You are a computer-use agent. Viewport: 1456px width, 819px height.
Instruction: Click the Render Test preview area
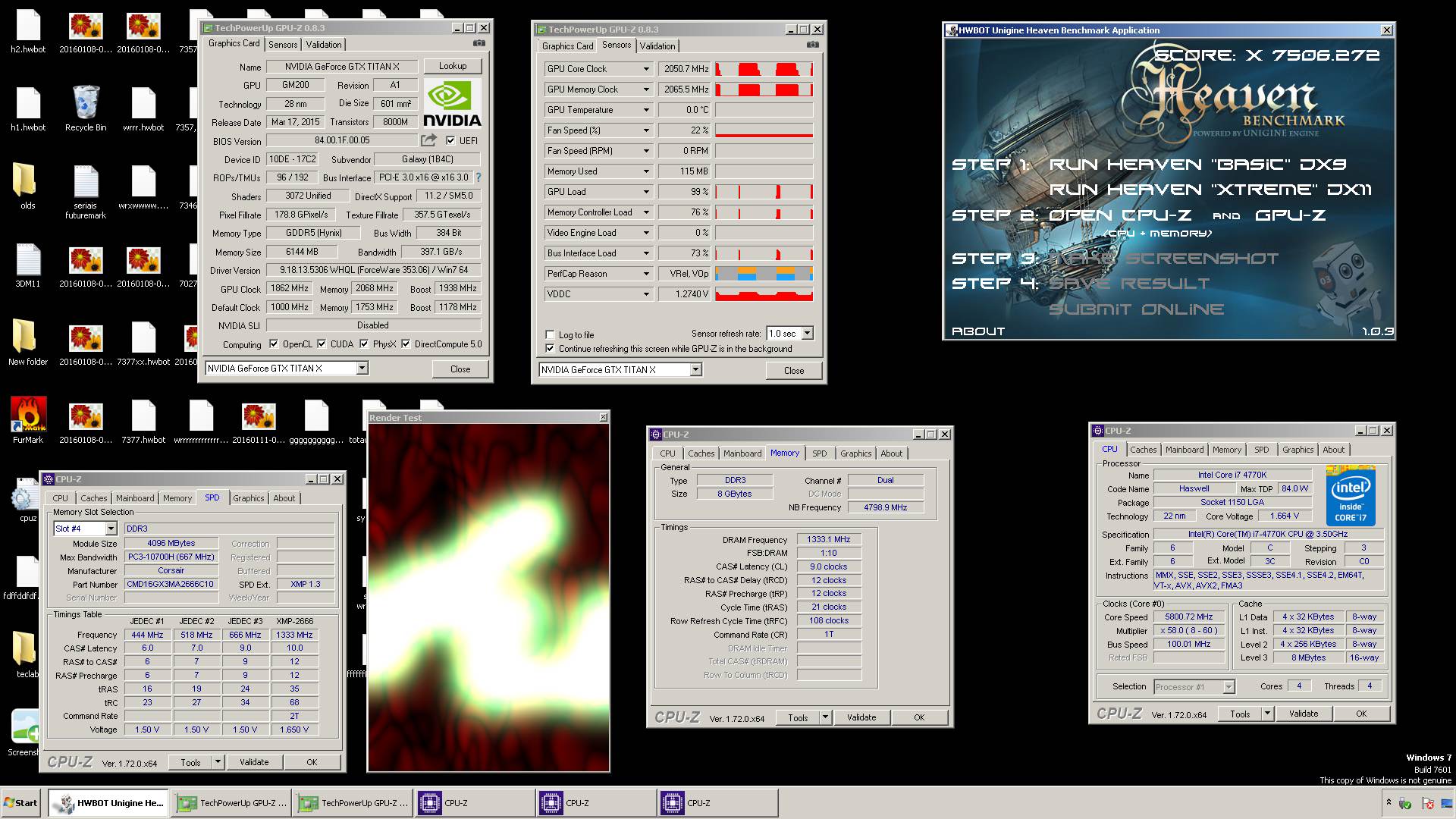pos(488,598)
